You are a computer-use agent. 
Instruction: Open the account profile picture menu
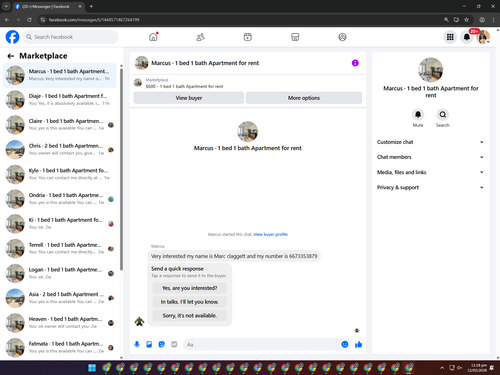[483, 37]
